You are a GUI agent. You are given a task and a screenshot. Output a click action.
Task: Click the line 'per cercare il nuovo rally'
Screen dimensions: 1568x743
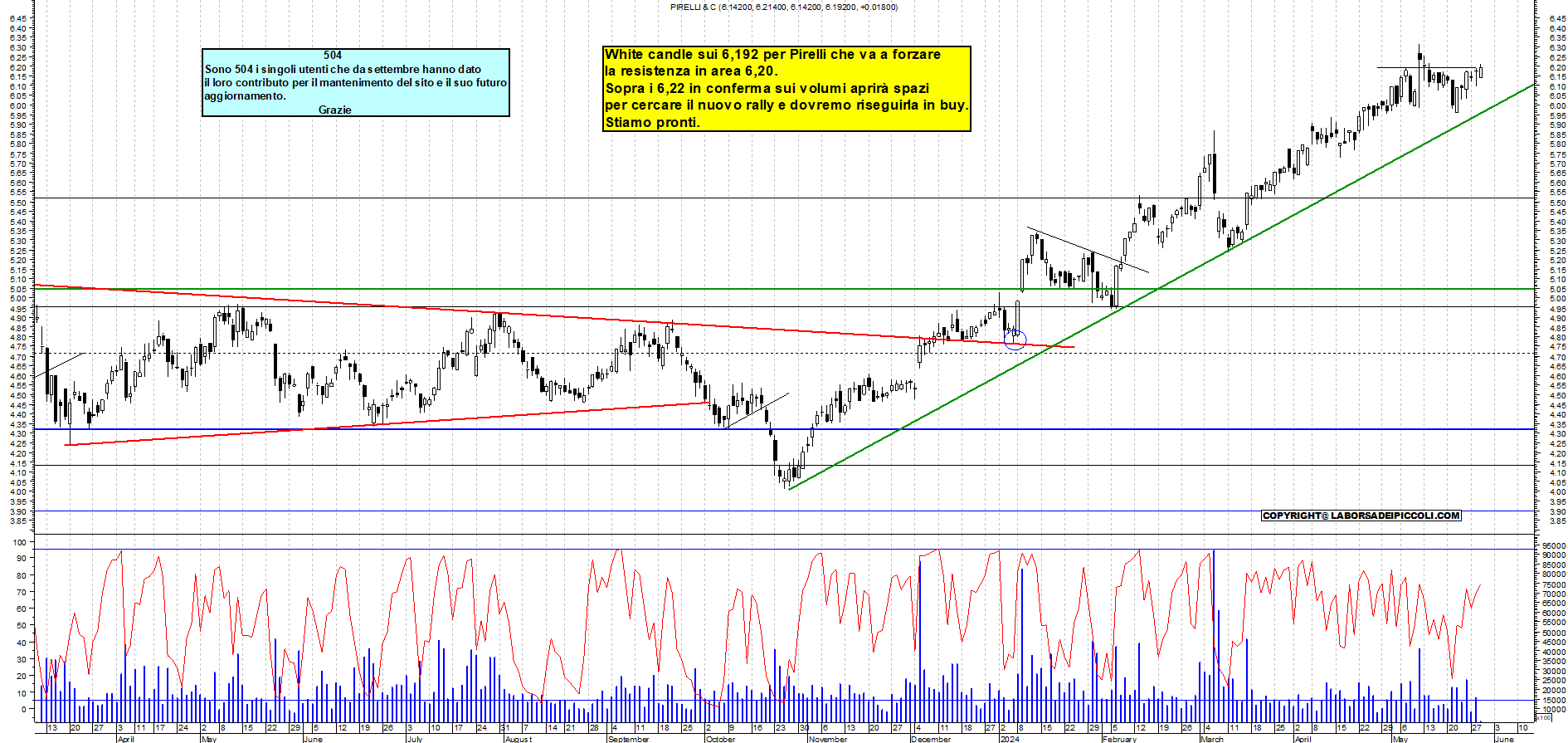[786, 105]
